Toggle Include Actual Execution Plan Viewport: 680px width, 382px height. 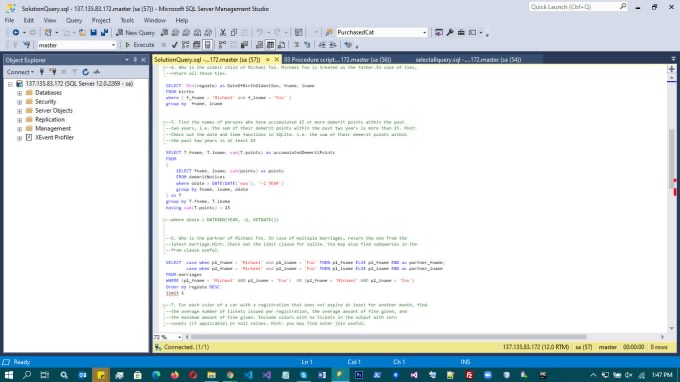pos(222,45)
